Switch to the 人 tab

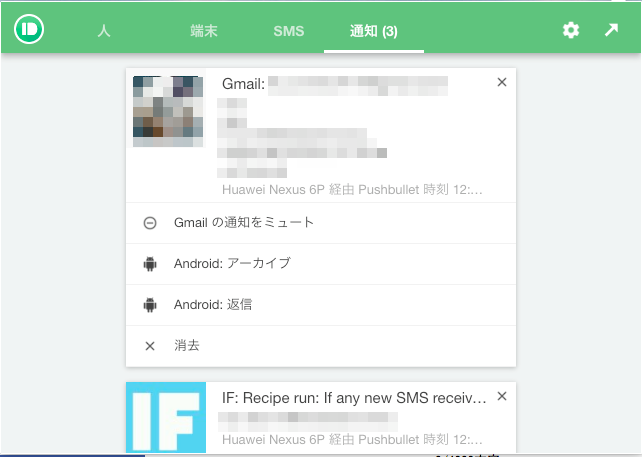pos(104,31)
